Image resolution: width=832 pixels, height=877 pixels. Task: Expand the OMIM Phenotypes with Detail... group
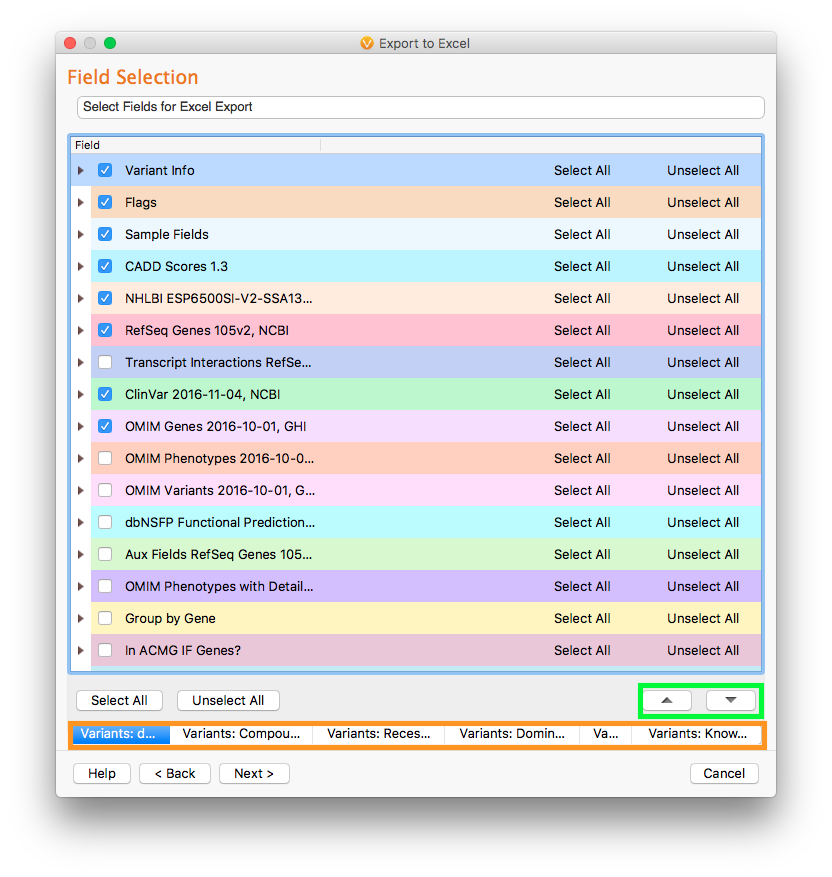pyautogui.click(x=81, y=586)
